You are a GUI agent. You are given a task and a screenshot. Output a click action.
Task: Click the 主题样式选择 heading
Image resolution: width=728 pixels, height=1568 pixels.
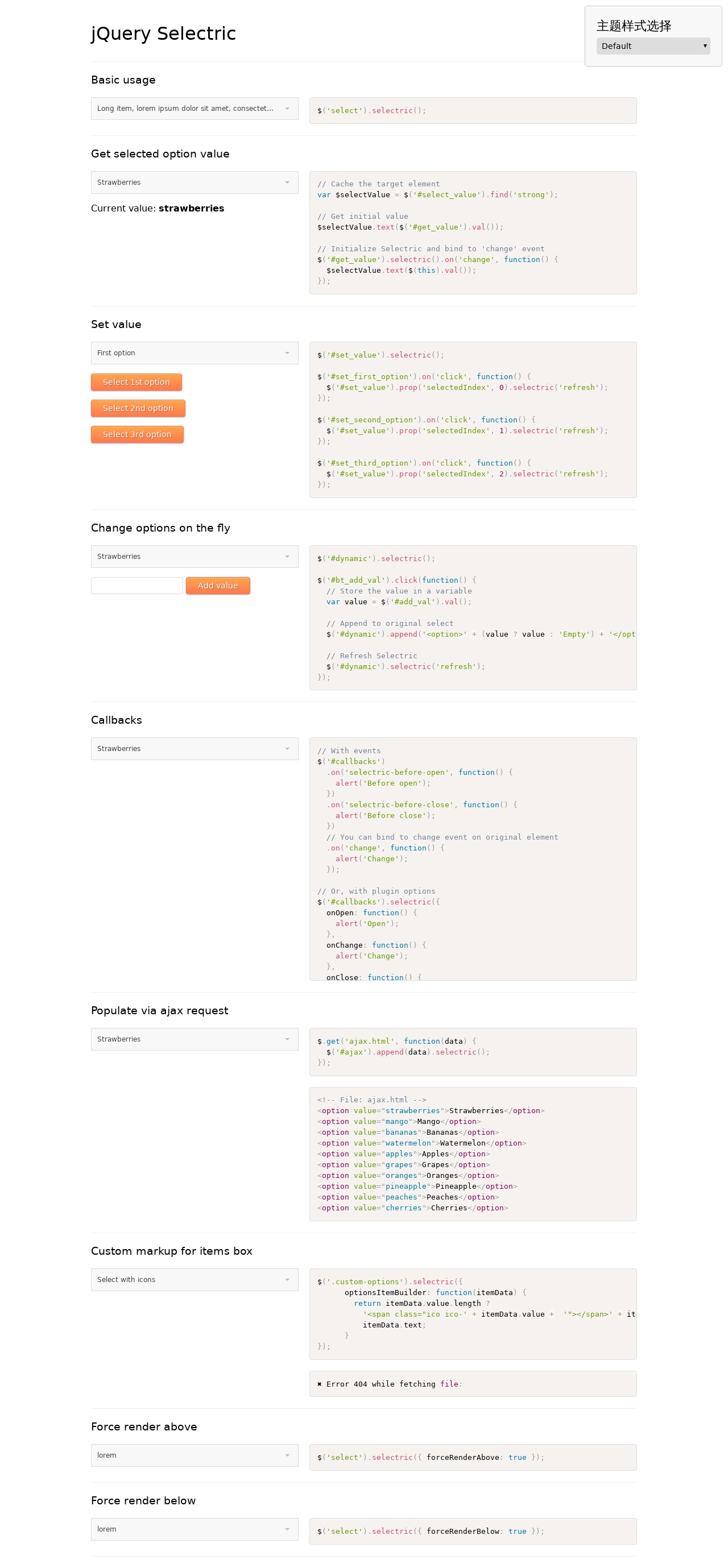click(x=634, y=26)
